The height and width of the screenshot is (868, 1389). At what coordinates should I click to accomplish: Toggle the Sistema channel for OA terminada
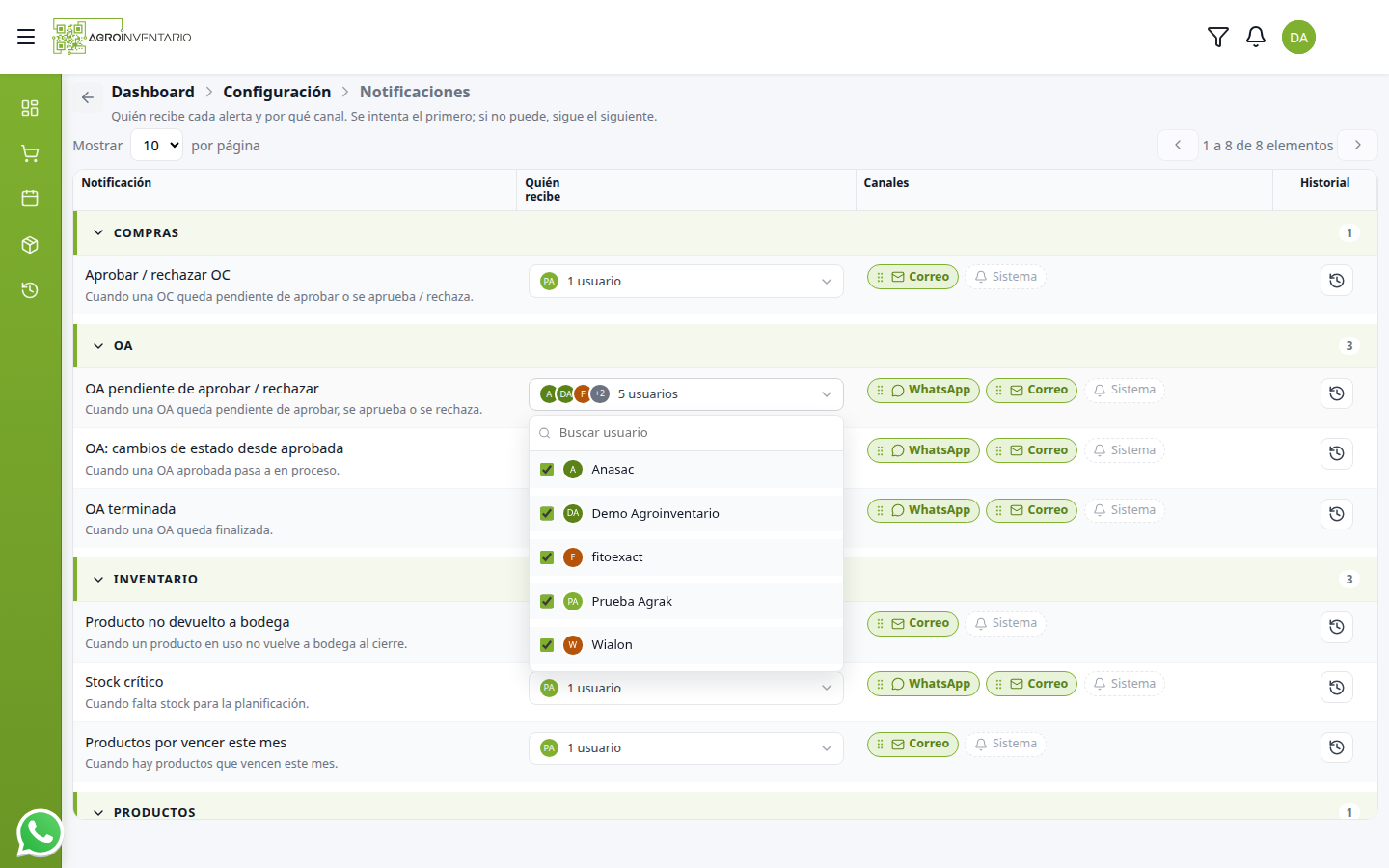1125,510
